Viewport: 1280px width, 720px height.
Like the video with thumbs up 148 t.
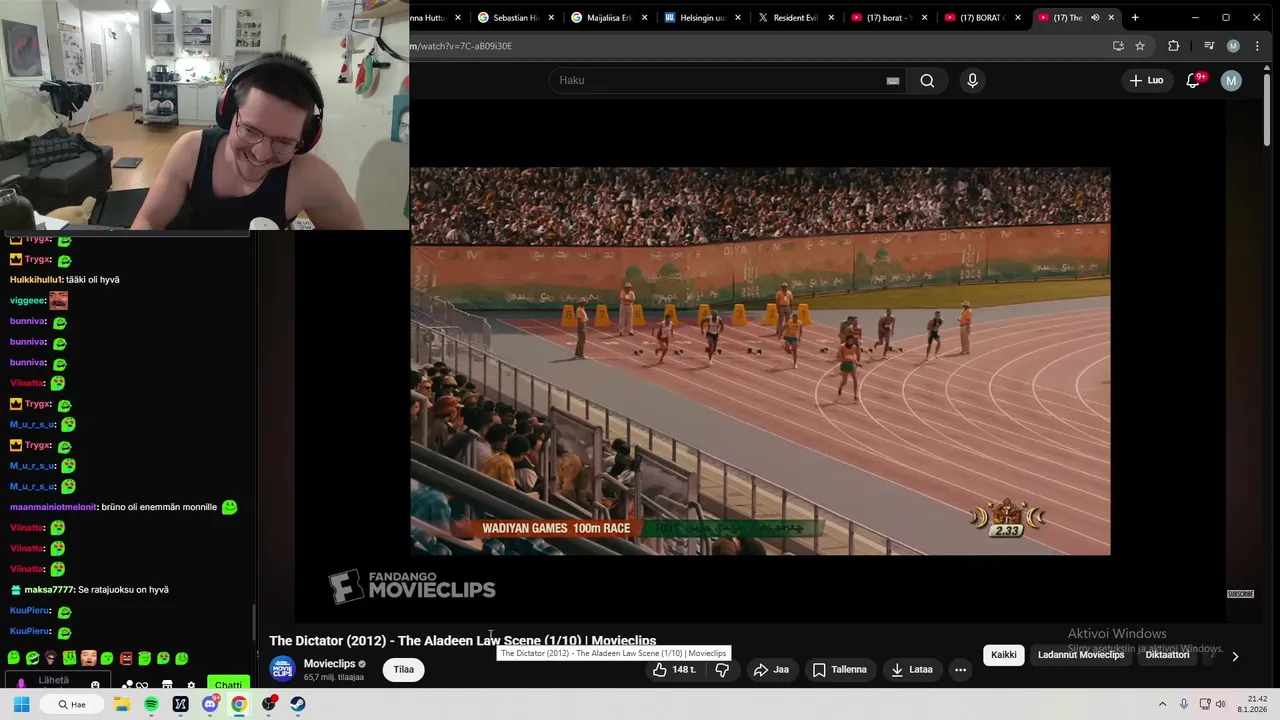click(x=674, y=670)
